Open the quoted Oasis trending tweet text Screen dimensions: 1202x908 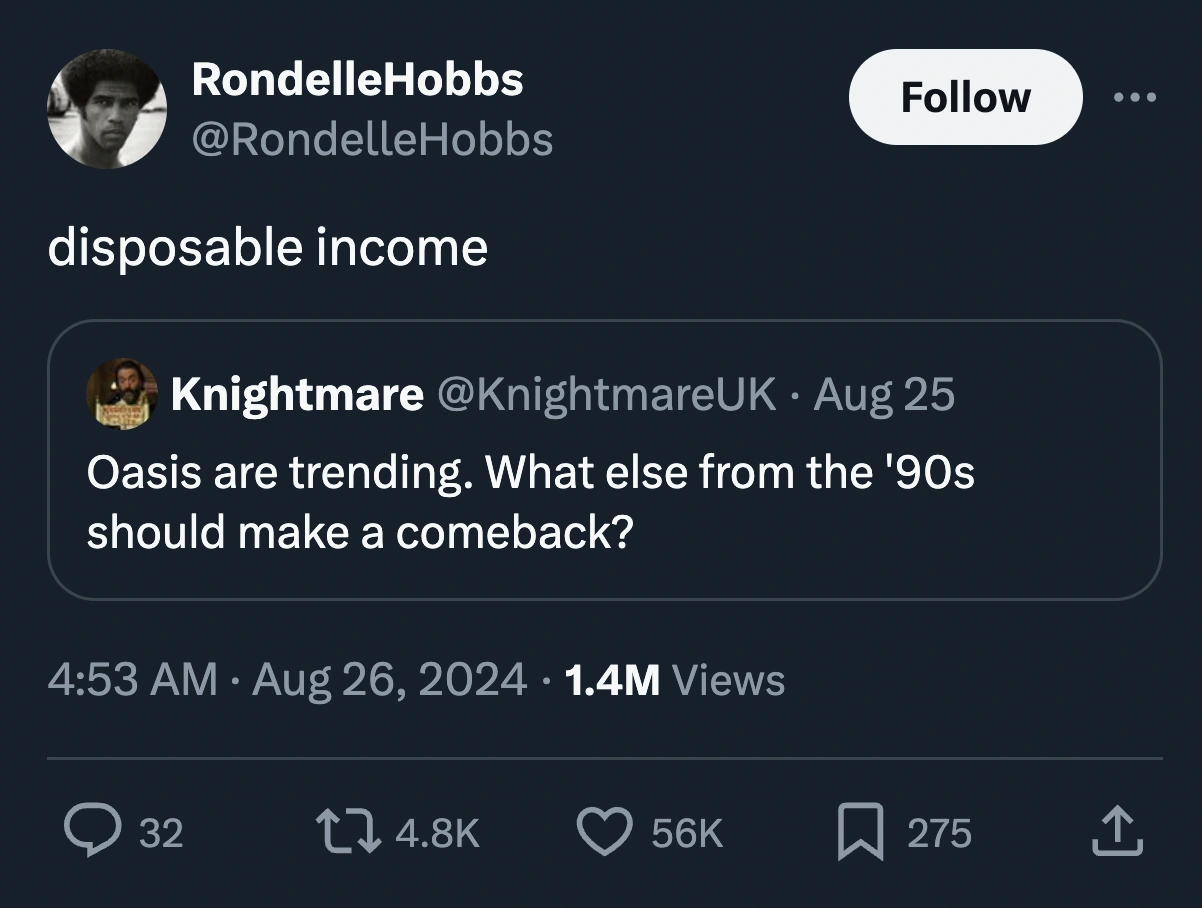(530, 500)
